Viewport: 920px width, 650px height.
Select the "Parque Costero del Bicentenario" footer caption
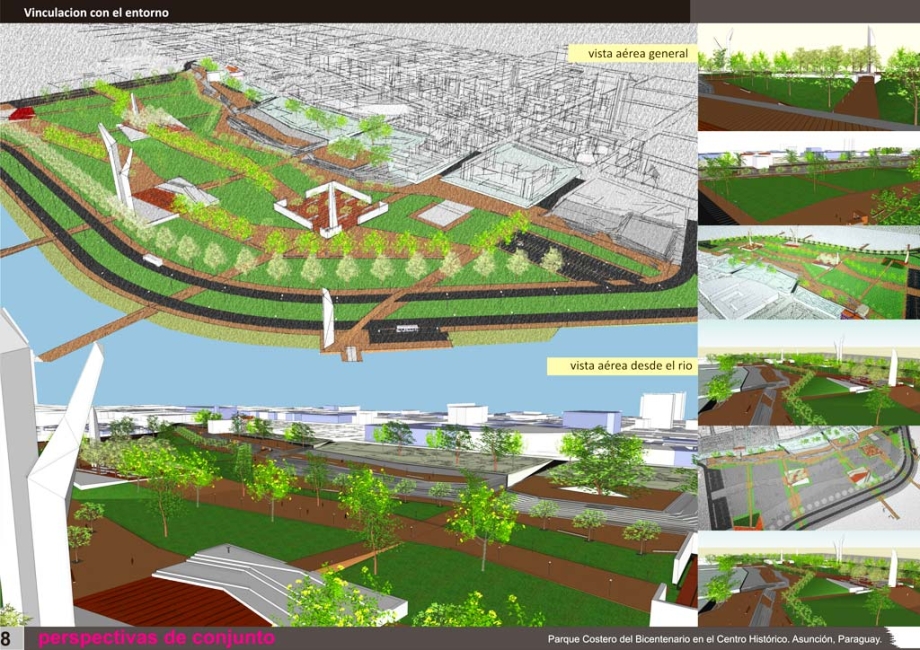click(x=714, y=639)
